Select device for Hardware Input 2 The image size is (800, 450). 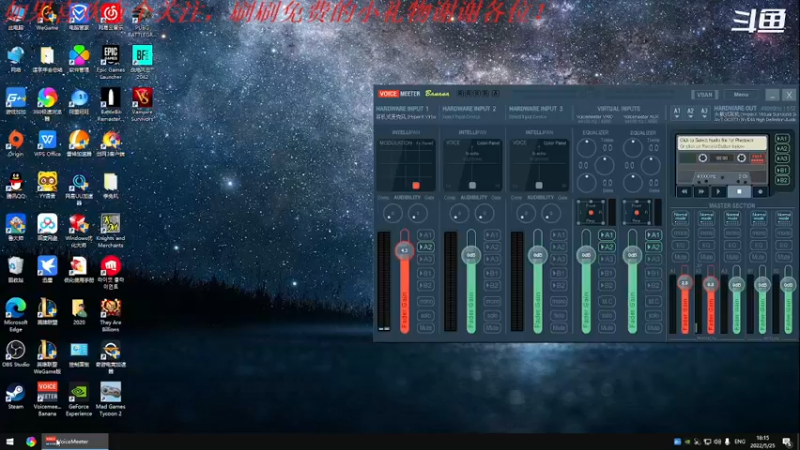coord(462,117)
